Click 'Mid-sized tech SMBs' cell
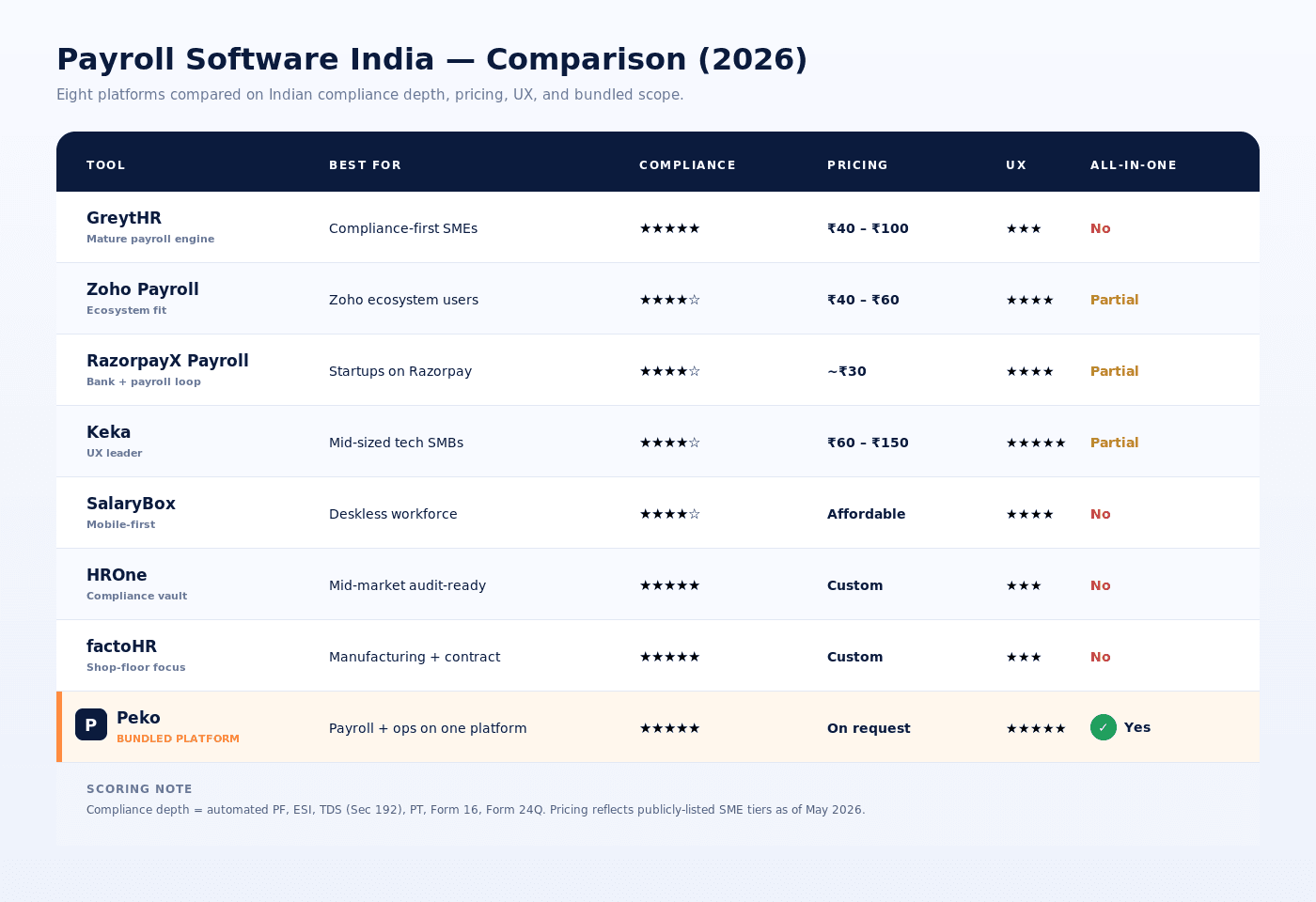 pos(396,443)
